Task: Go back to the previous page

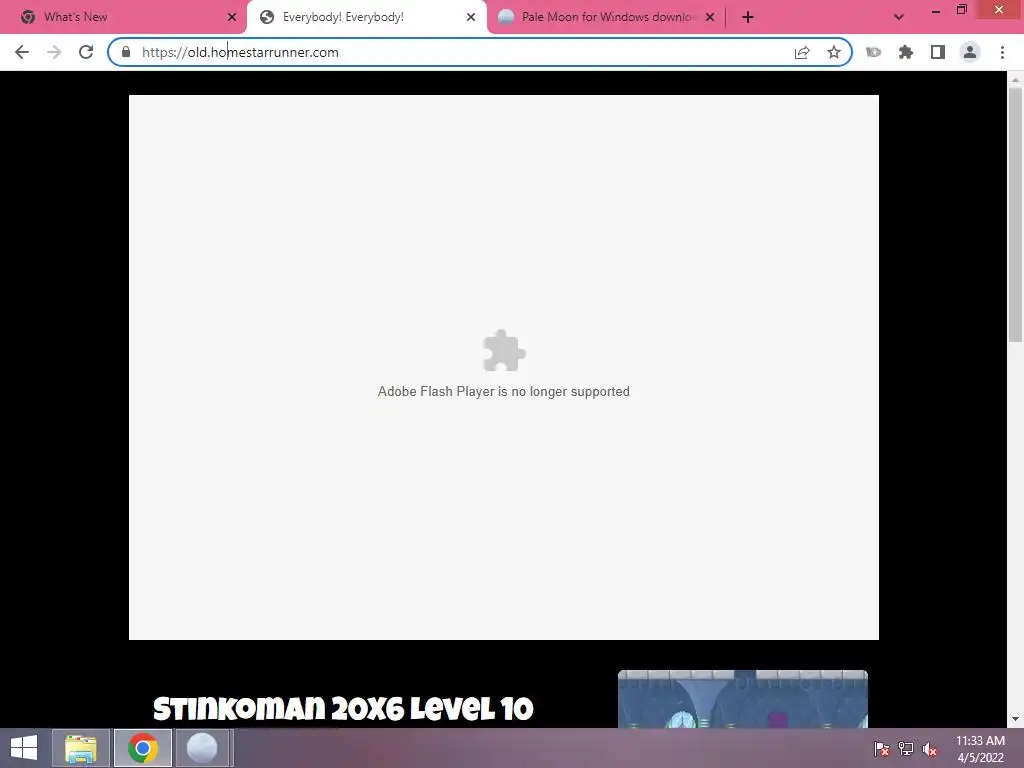Action: pyautogui.click(x=22, y=52)
